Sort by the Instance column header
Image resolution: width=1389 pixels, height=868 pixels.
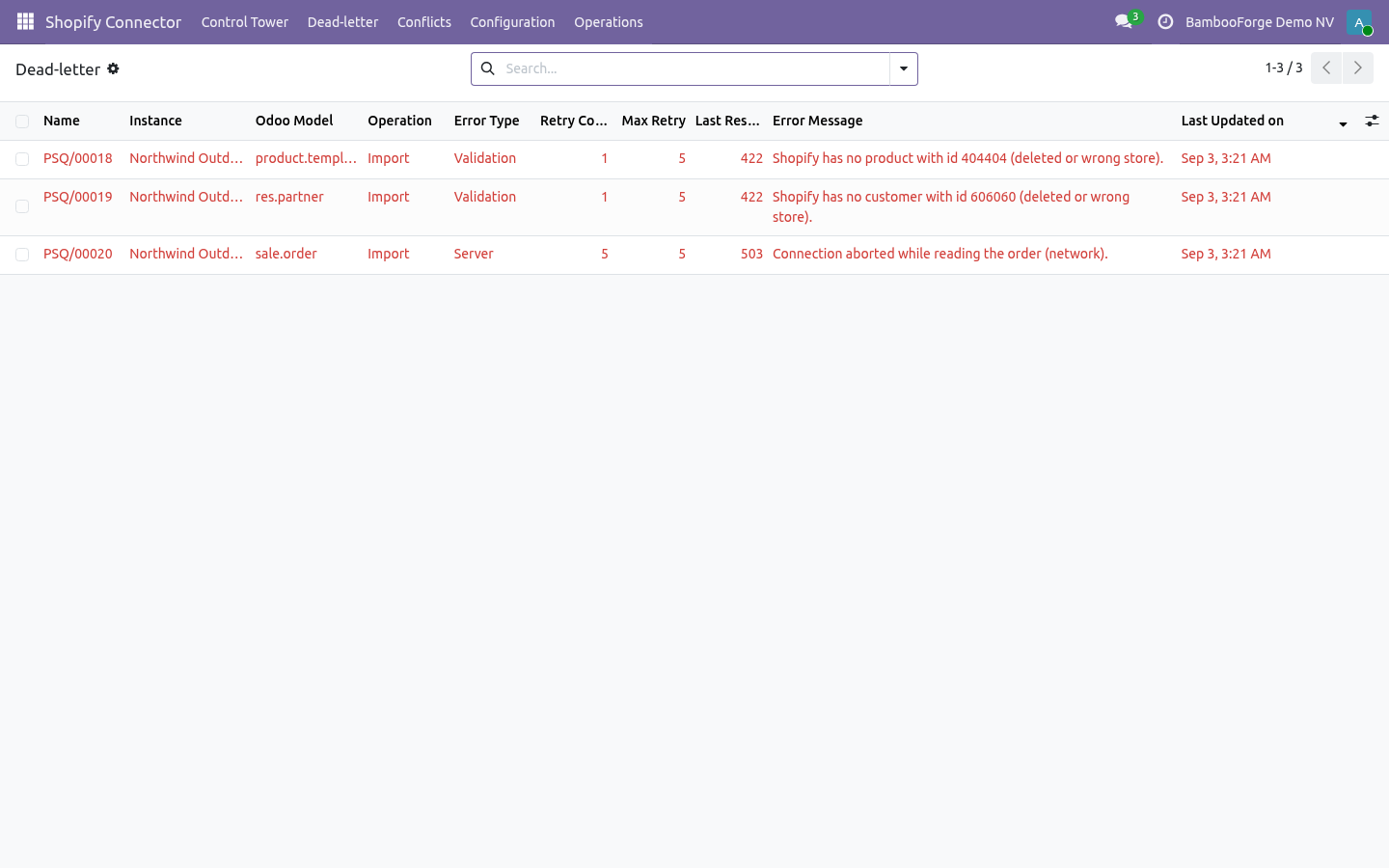click(x=156, y=121)
